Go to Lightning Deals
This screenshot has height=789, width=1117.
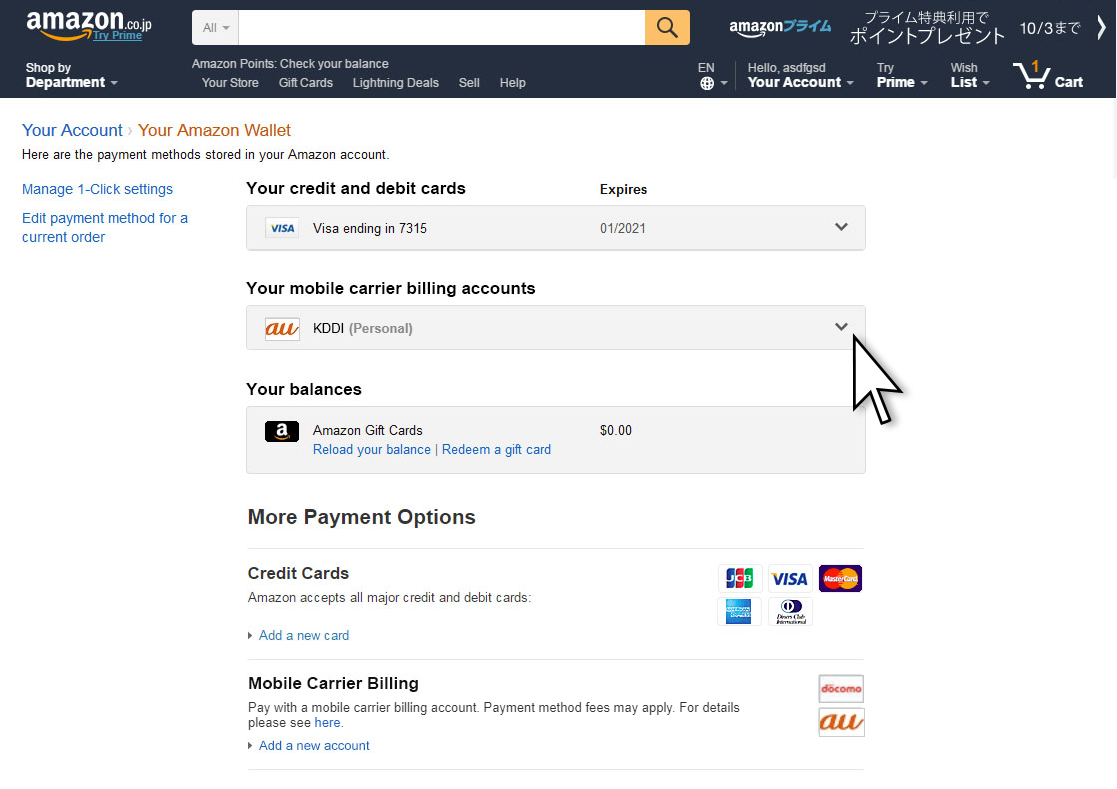tap(395, 83)
